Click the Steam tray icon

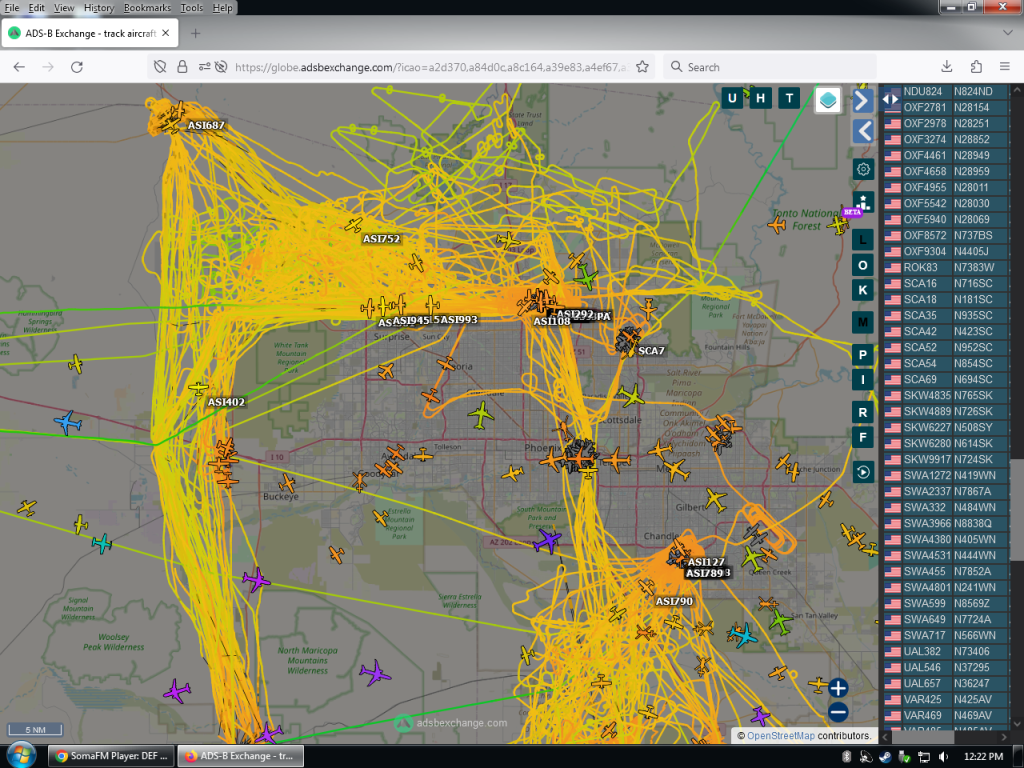pos(885,756)
